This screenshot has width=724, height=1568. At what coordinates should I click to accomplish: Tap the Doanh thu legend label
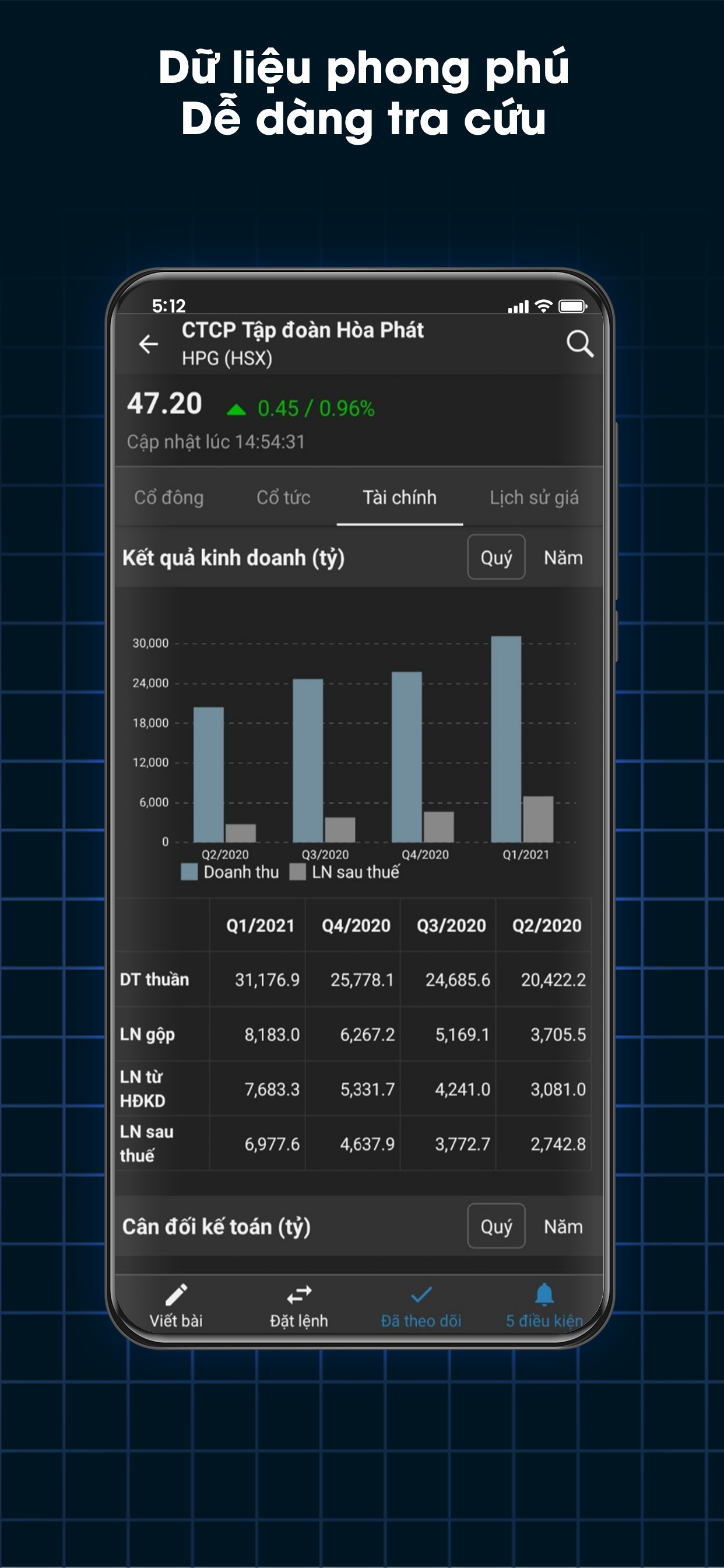pyautogui.click(x=241, y=872)
